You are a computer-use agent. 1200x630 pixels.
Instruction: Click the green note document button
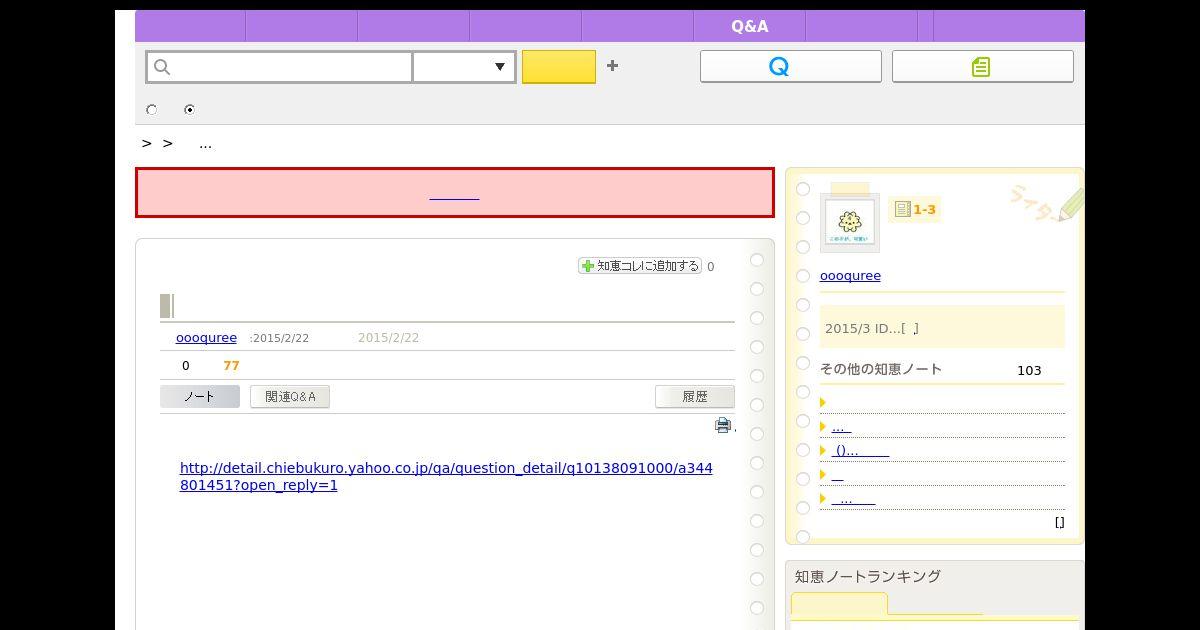982,66
